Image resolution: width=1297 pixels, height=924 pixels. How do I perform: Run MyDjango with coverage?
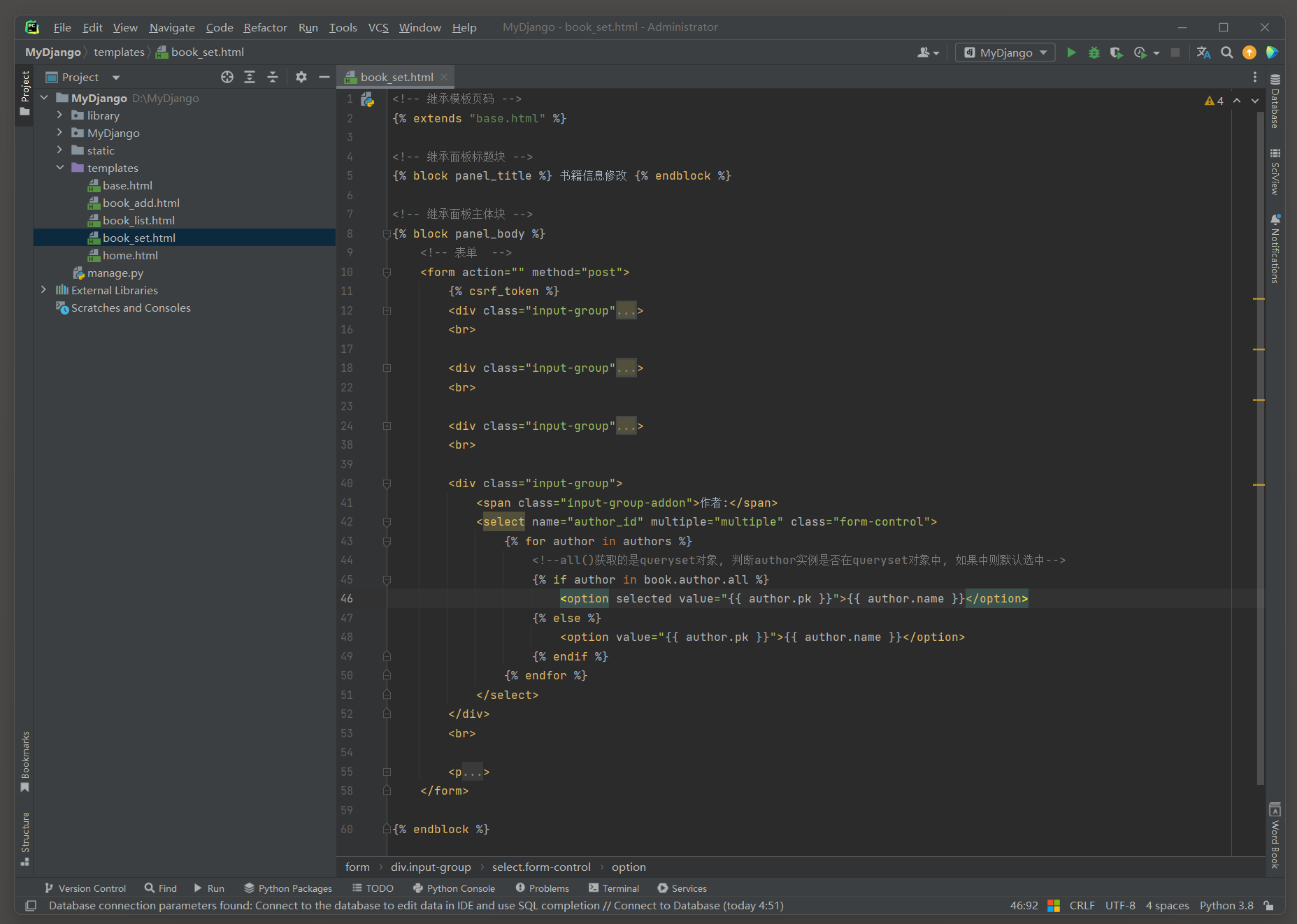(x=1116, y=52)
